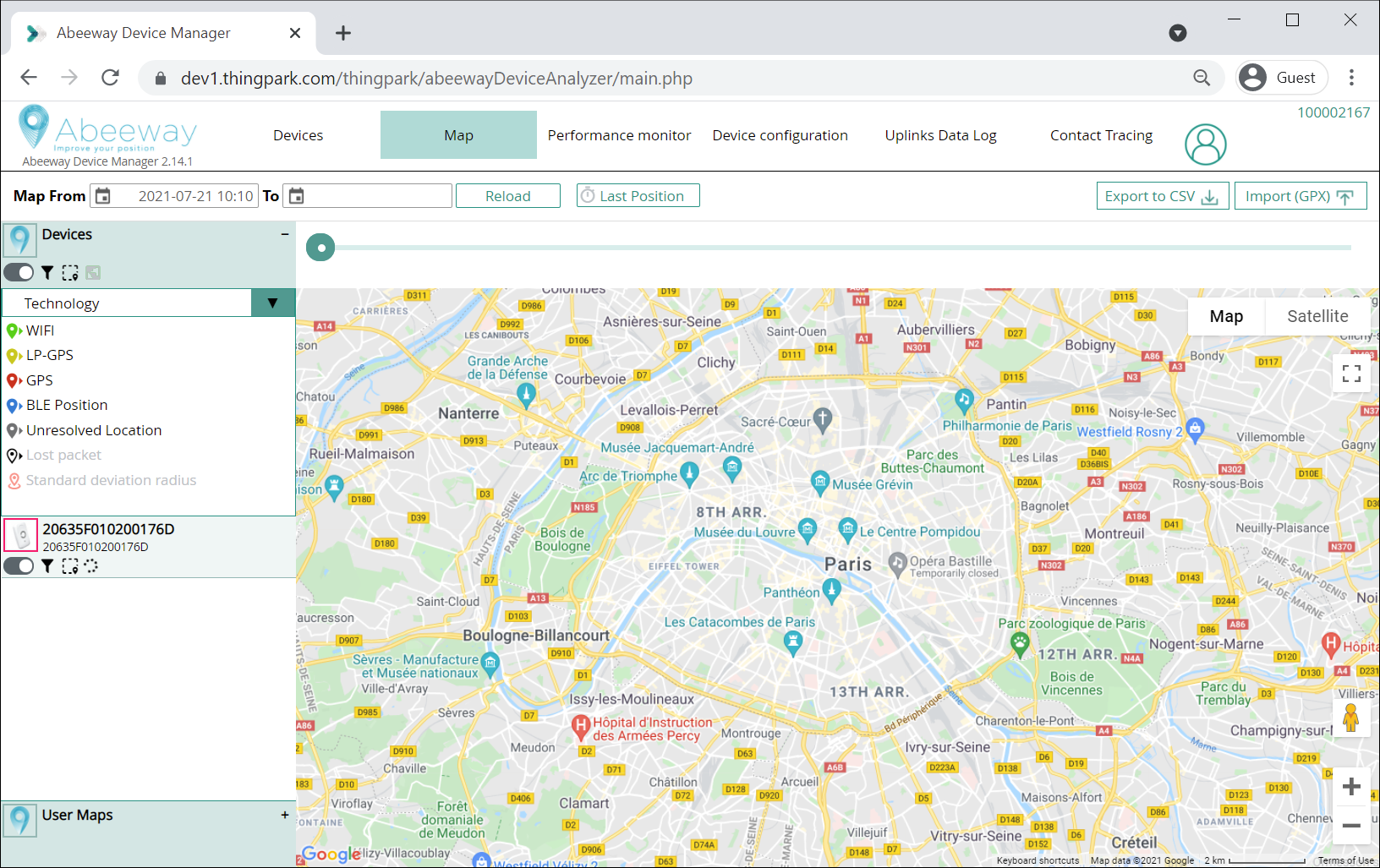
Task: Click area selection icon for device 20635F010200176D
Action: pyautogui.click(x=70, y=566)
